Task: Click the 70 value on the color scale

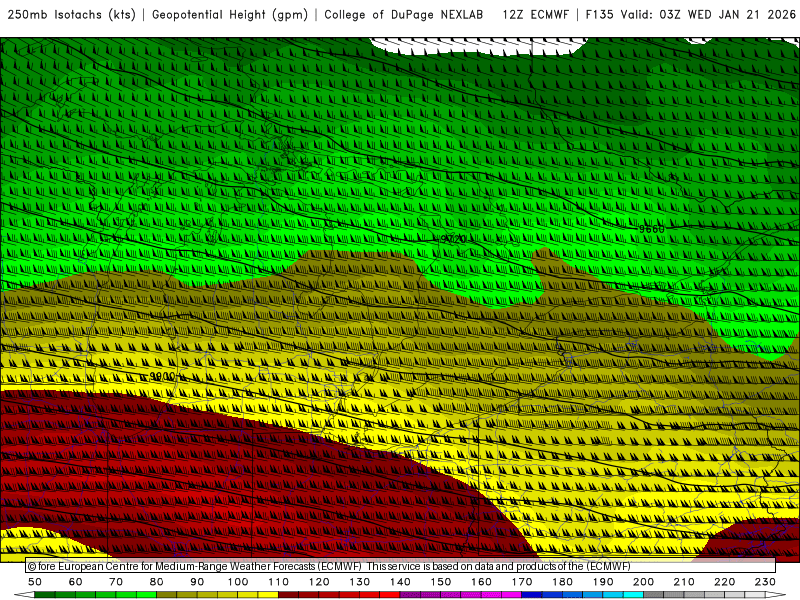Action: [116, 582]
